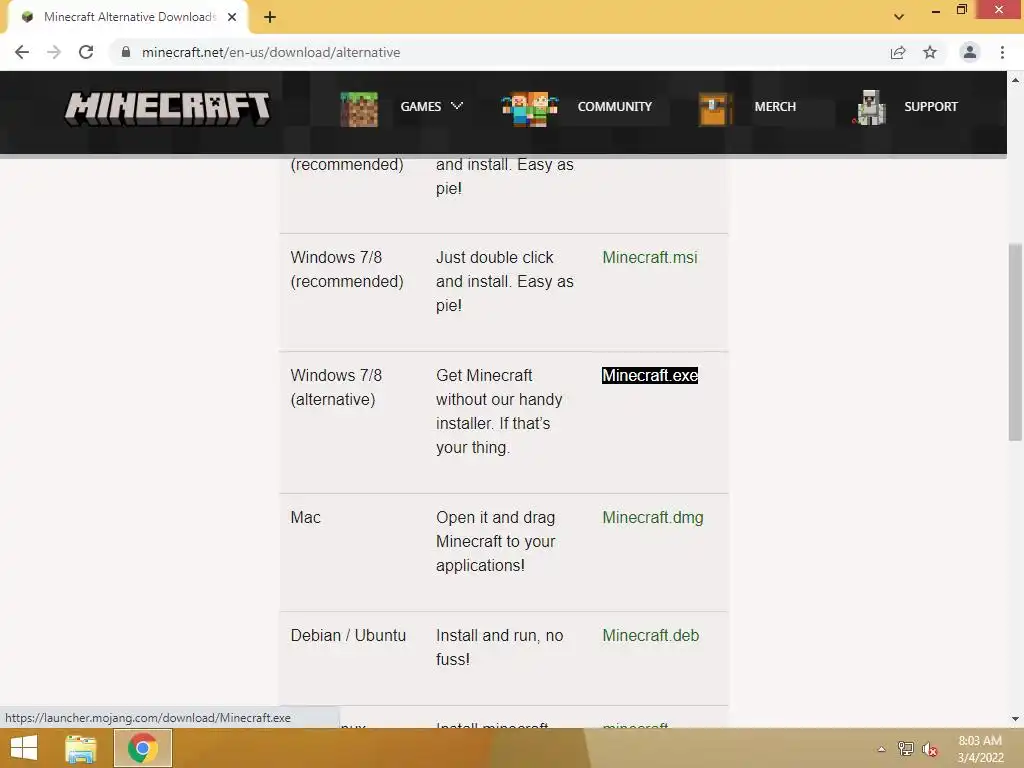Open a new tab with plus button

270,17
